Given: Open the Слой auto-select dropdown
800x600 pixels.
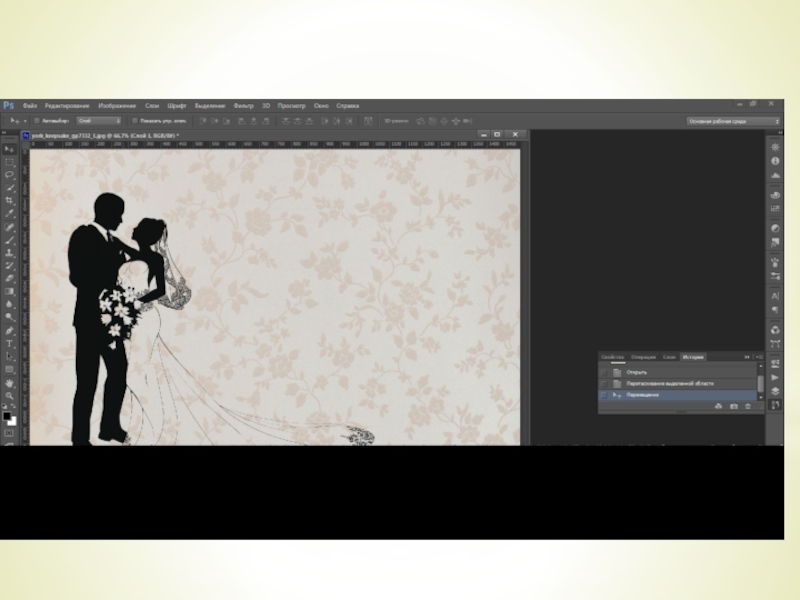Looking at the screenshot, I should (98, 121).
